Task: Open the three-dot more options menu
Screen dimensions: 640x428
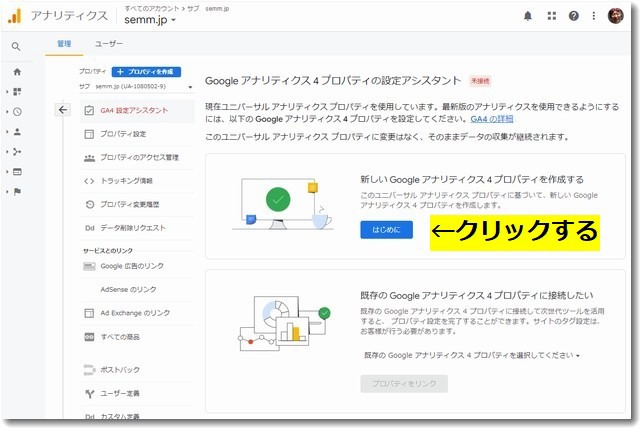Action: click(593, 16)
